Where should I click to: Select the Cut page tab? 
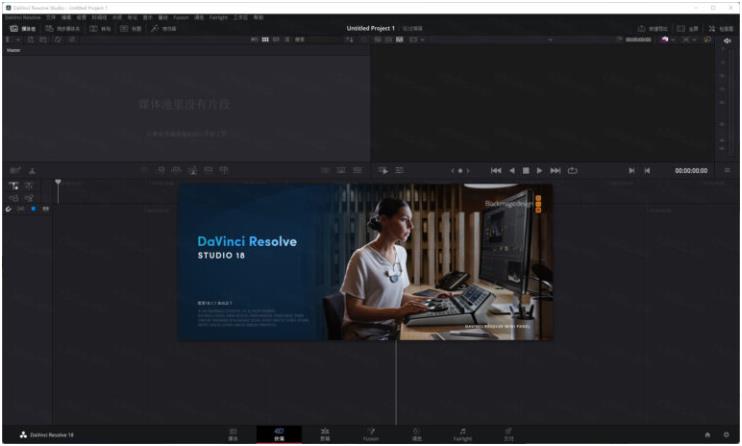[x=279, y=435]
